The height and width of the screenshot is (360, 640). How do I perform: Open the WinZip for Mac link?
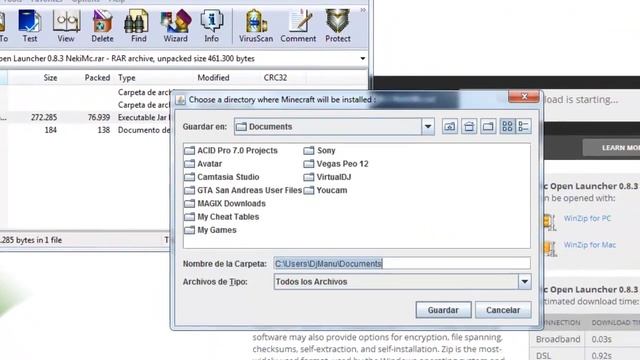tap(590, 245)
